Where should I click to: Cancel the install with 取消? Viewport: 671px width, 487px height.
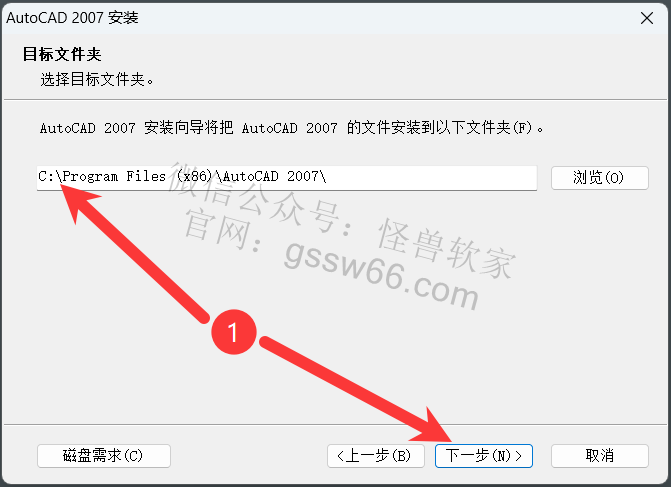pyautogui.click(x=600, y=456)
